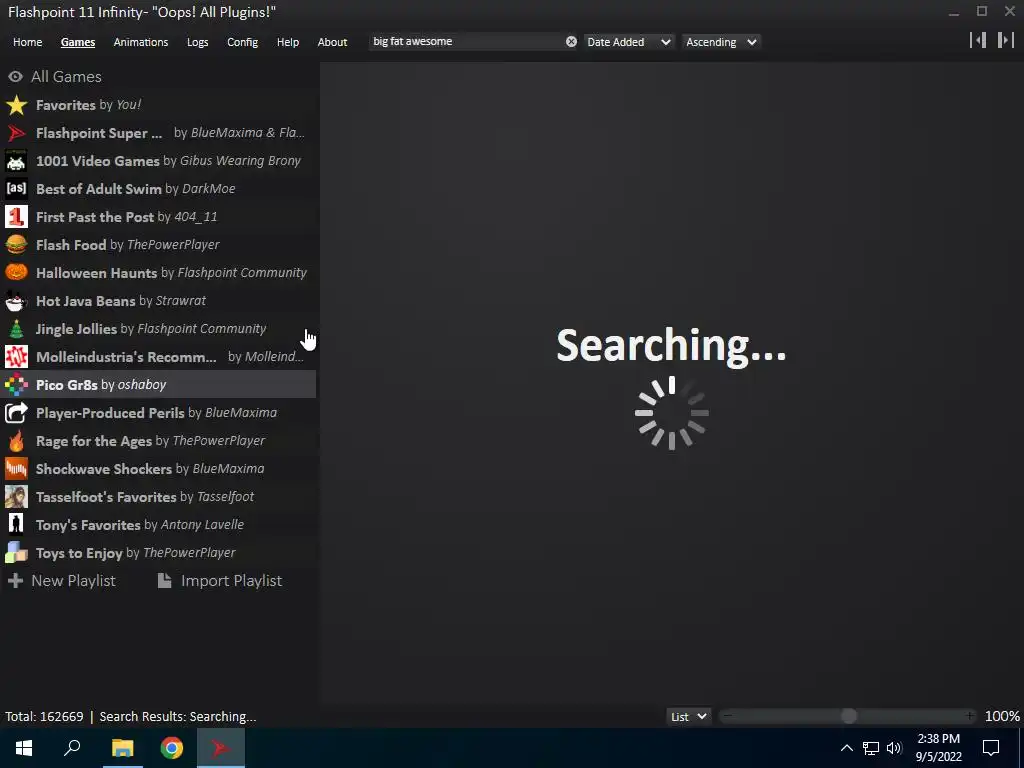Click the Flash Food burger icon
This screenshot has width=1024, height=768.
point(16,245)
